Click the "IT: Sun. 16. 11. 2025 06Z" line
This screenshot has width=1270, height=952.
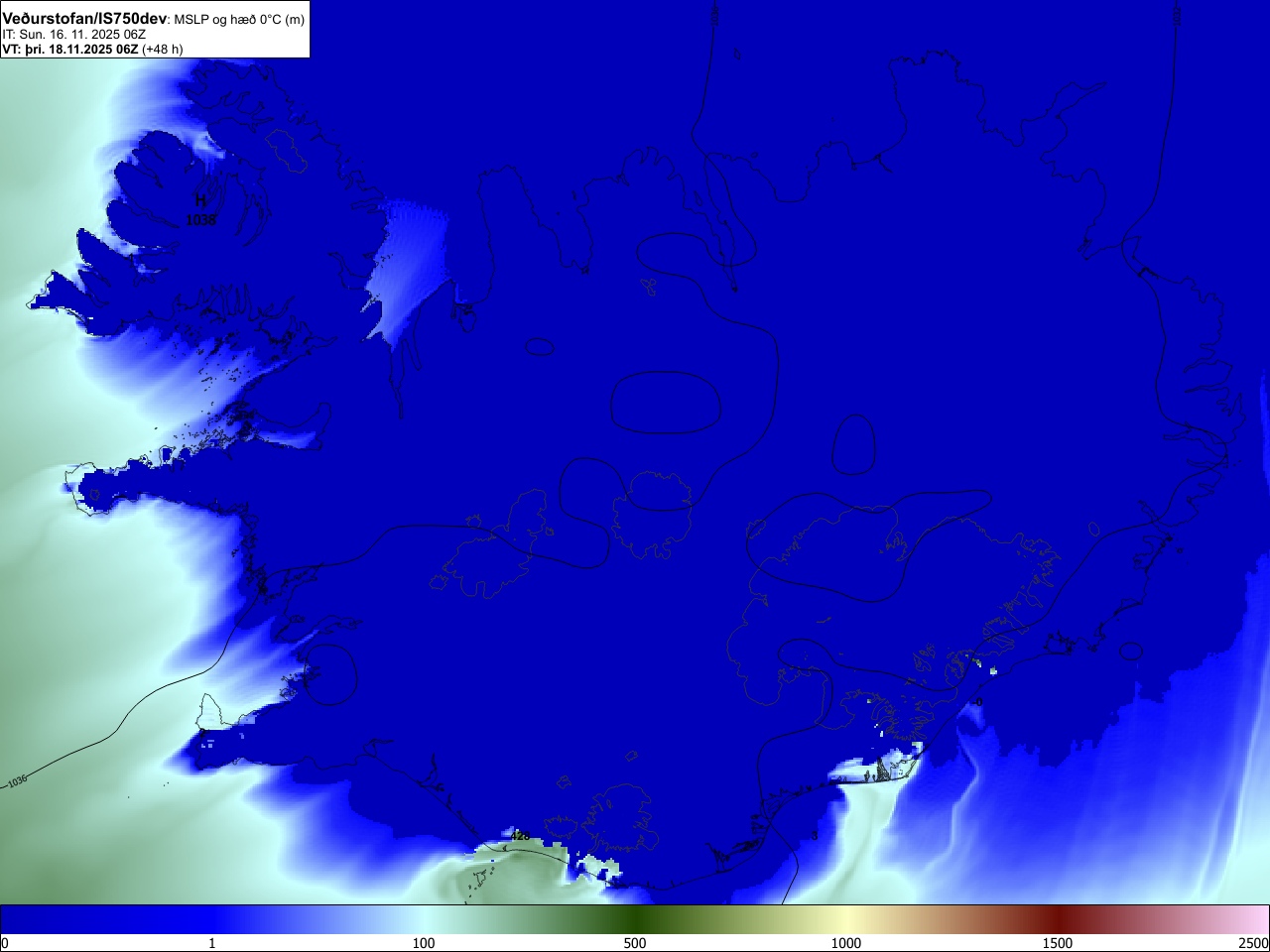74,35
